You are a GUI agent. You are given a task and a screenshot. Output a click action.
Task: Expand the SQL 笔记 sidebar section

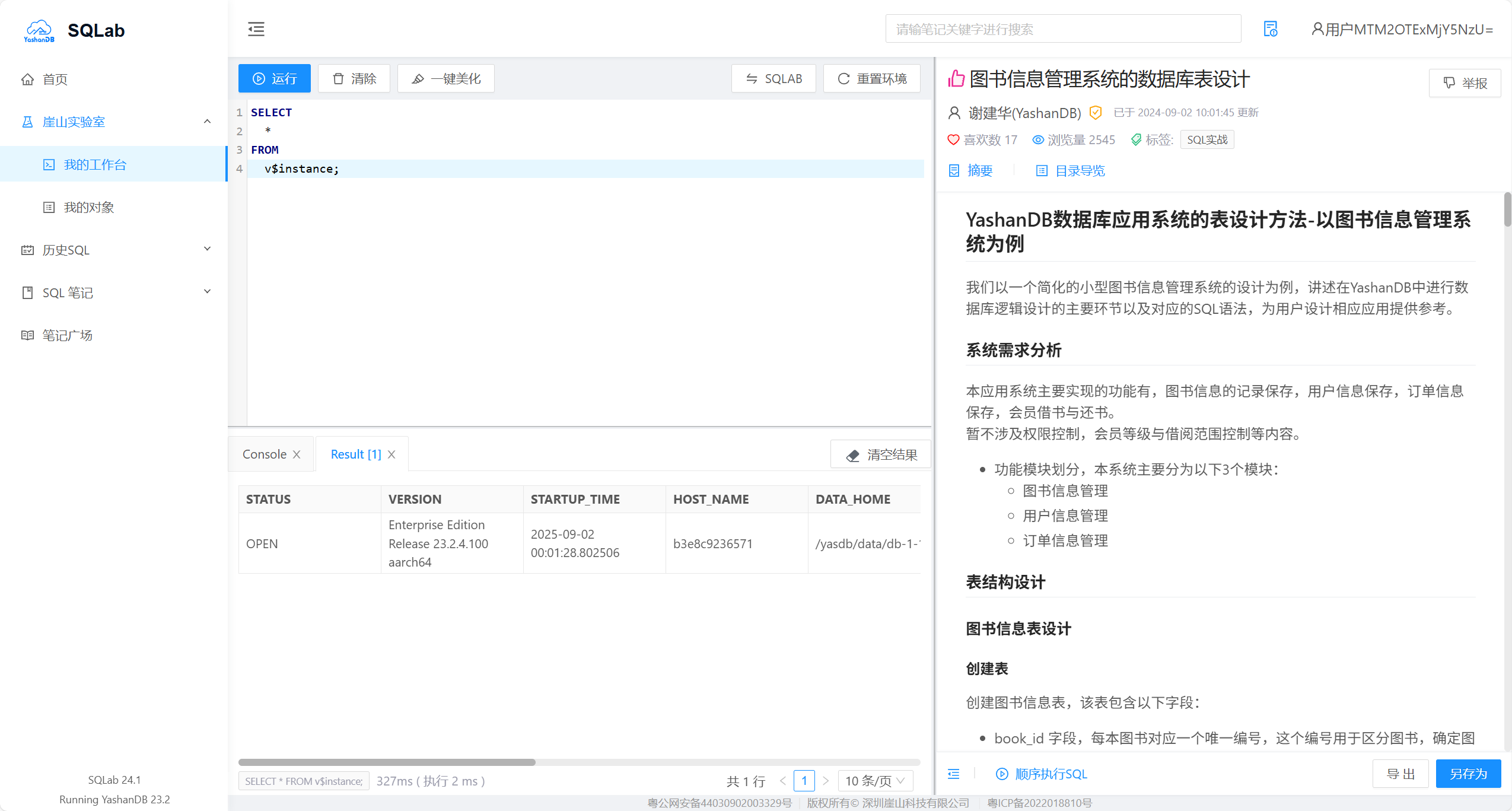(114, 292)
